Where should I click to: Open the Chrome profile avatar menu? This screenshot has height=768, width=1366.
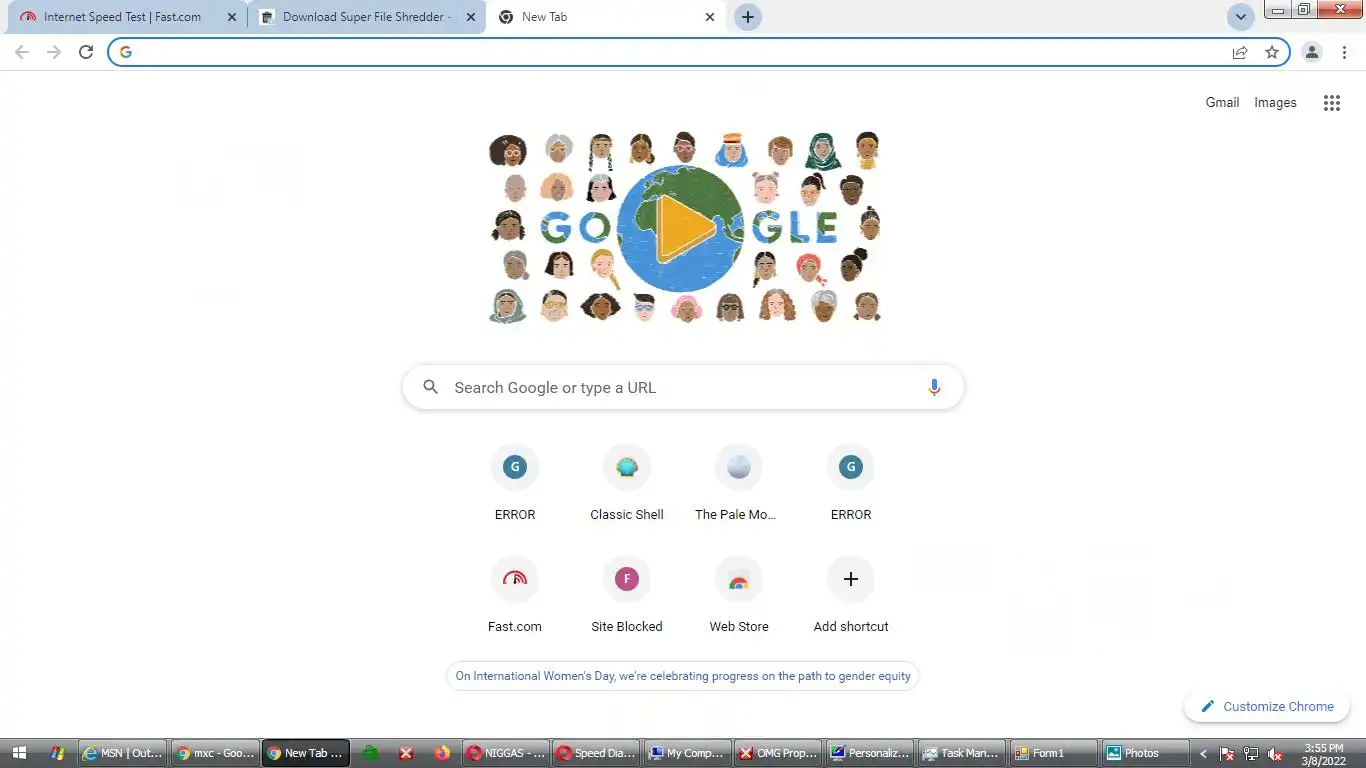pyautogui.click(x=1312, y=52)
